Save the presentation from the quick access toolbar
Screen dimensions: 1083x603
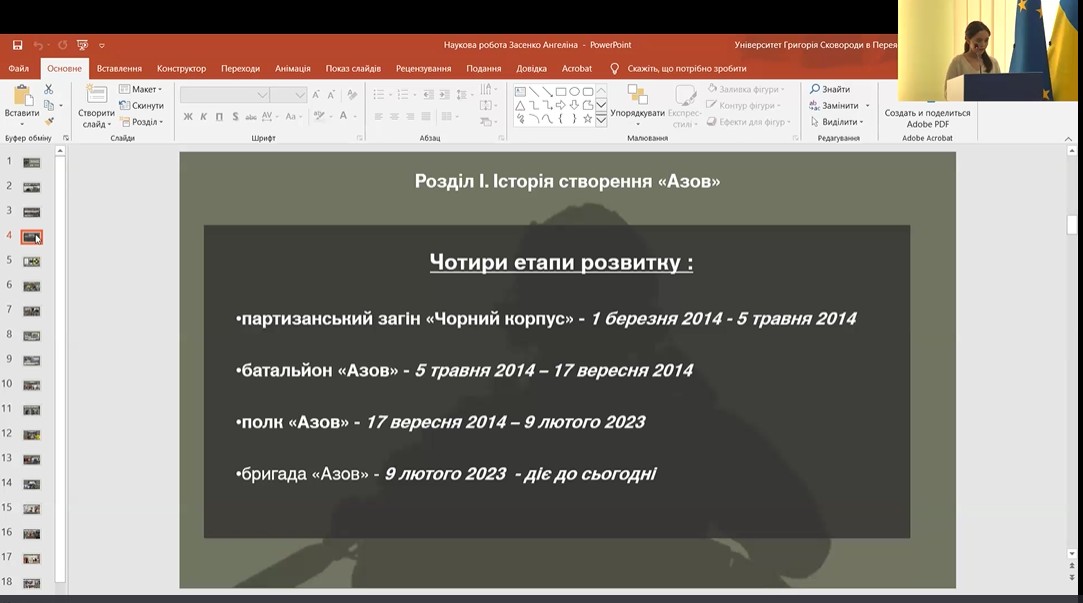coord(17,45)
